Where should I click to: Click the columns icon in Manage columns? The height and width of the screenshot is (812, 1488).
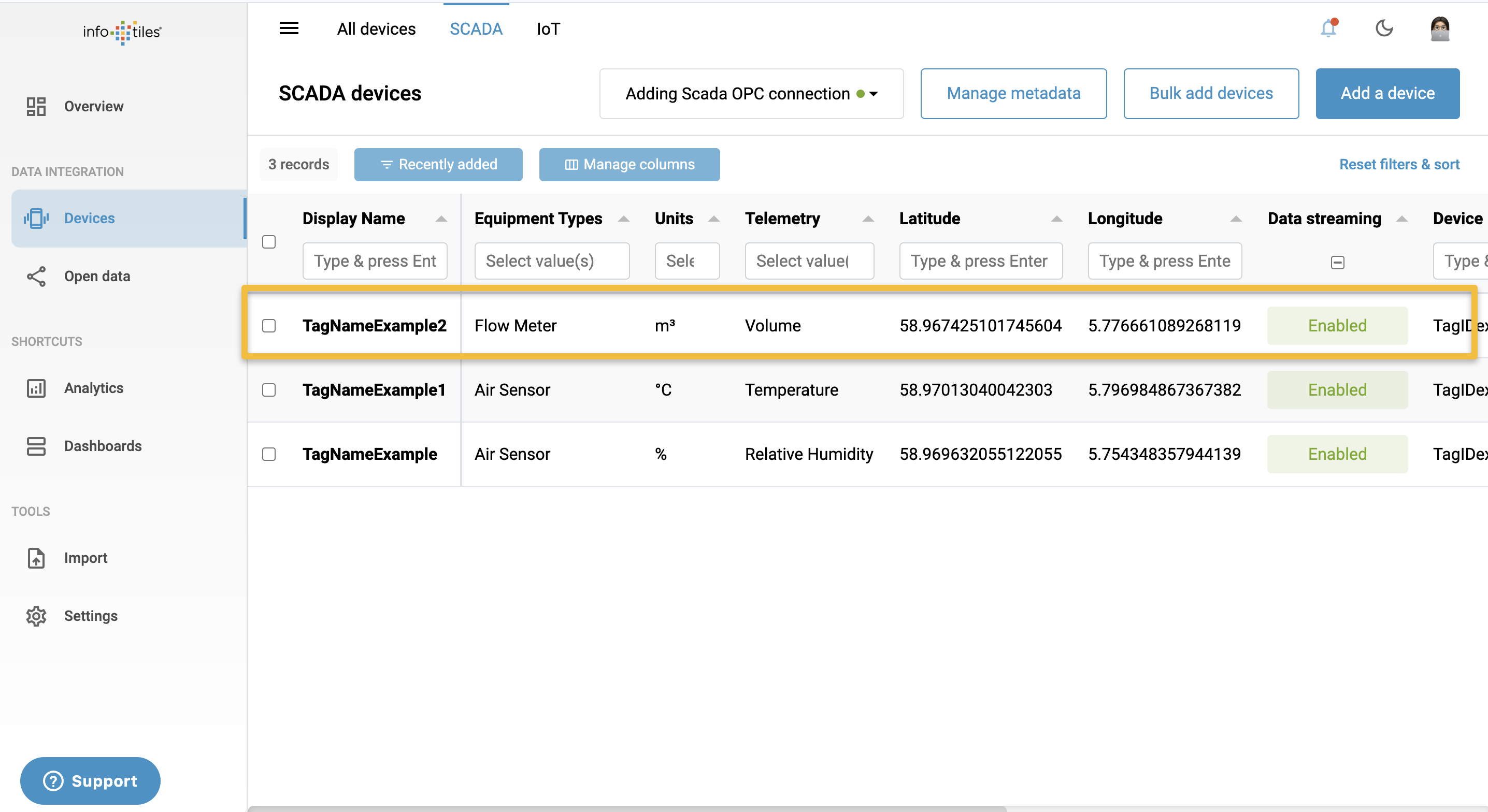click(571, 165)
